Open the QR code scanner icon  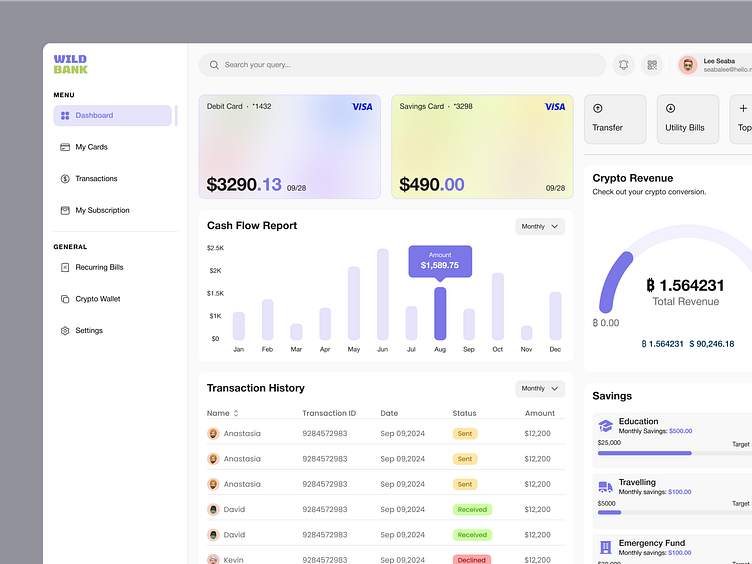click(652, 65)
